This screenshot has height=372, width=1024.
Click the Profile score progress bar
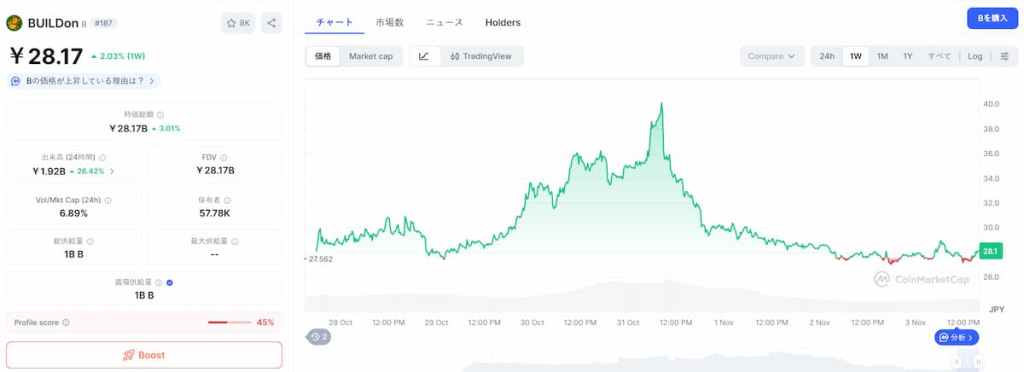click(x=229, y=322)
